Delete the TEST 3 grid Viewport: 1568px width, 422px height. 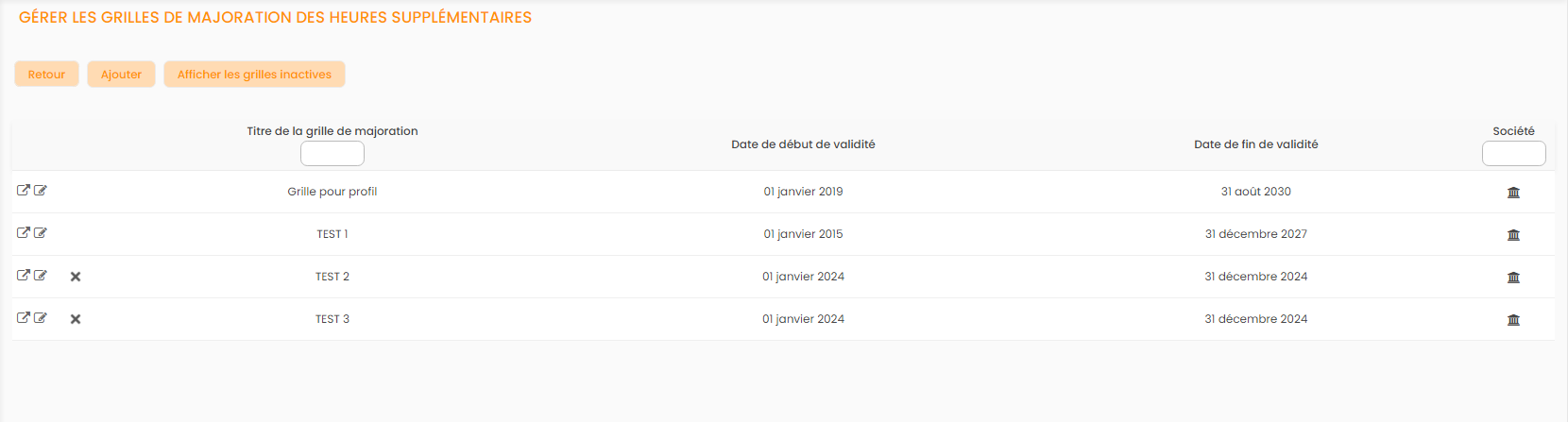point(76,319)
